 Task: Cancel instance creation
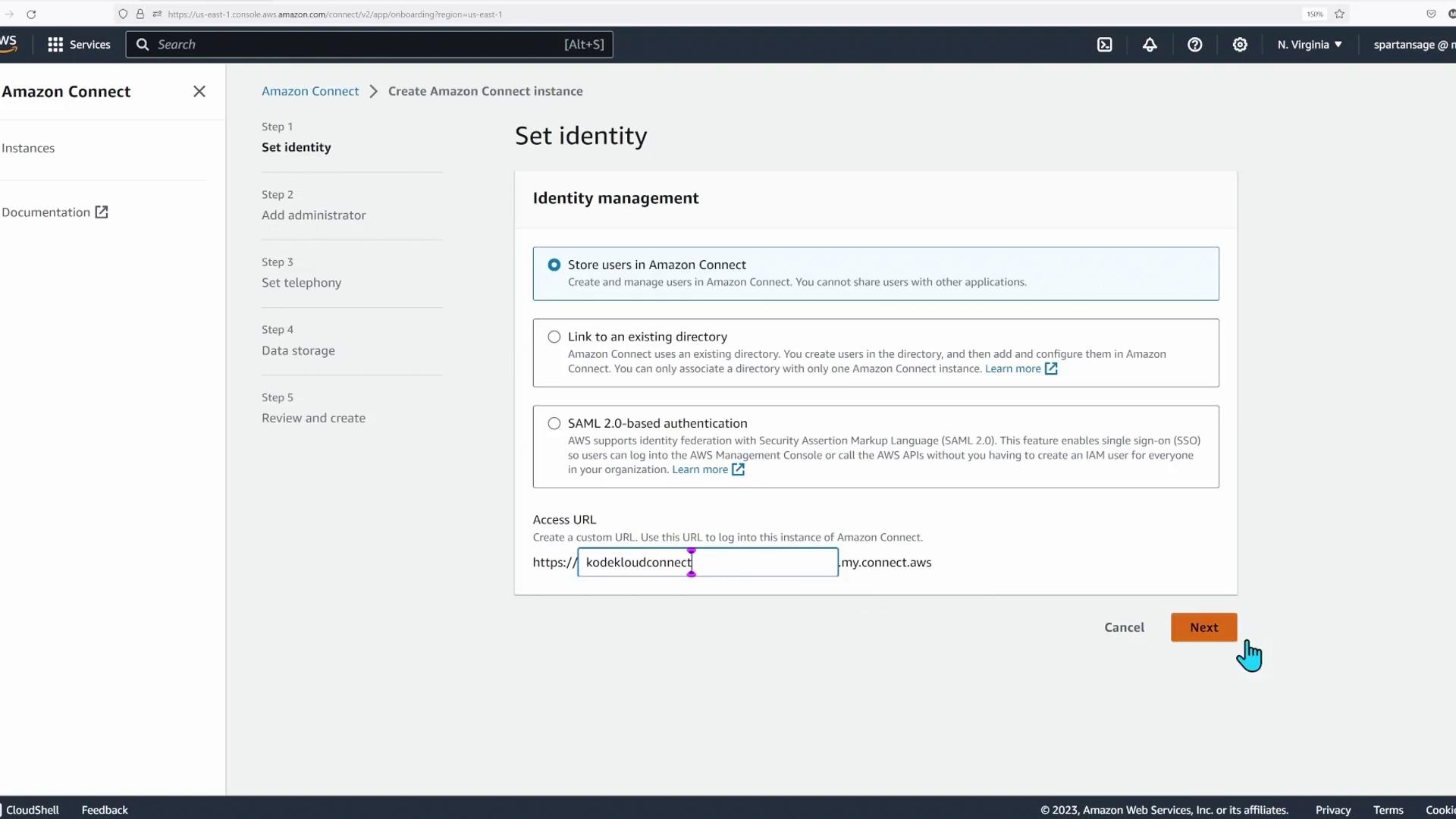[x=1124, y=627]
